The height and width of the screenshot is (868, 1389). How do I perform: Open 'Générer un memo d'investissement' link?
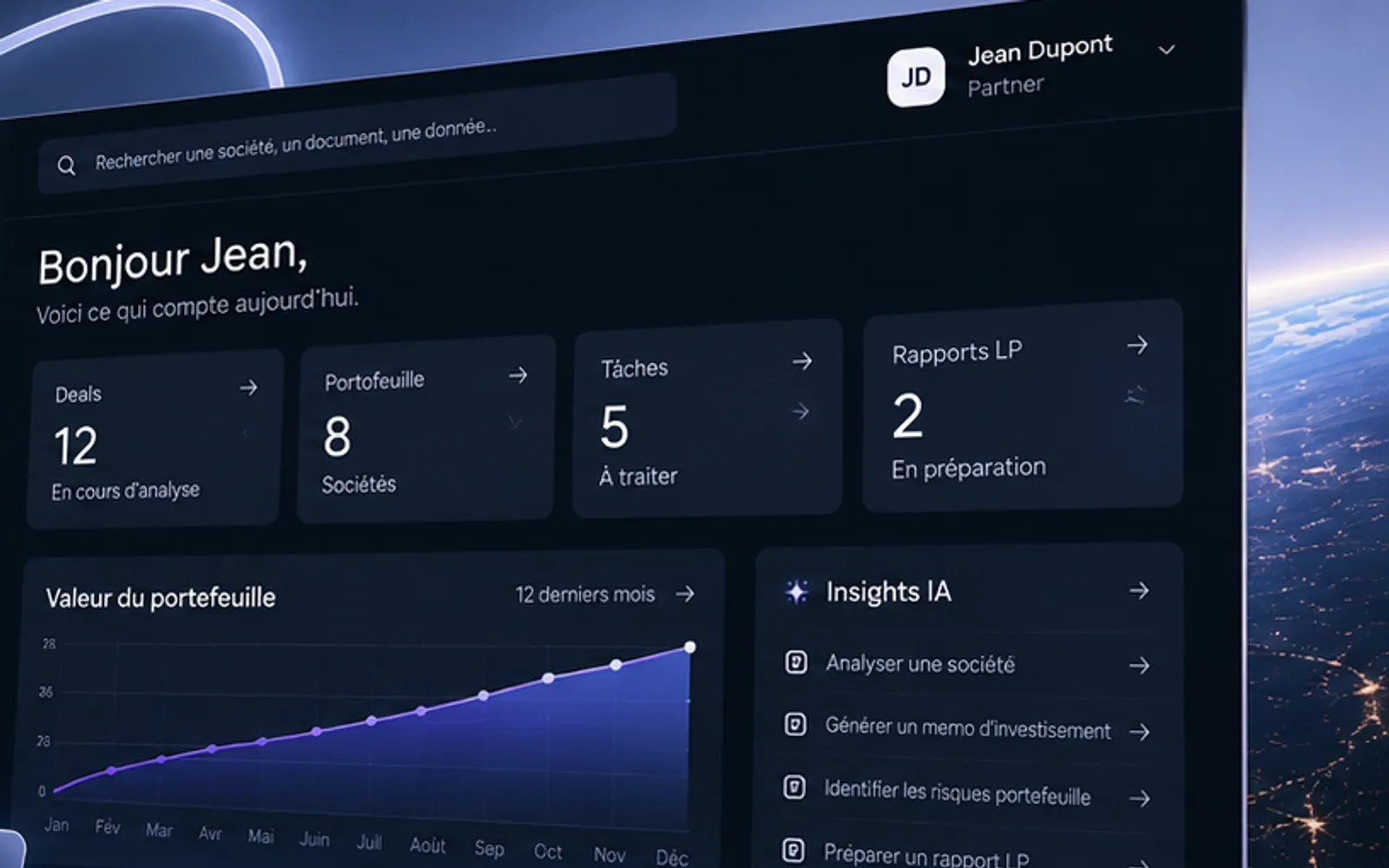pos(968,728)
